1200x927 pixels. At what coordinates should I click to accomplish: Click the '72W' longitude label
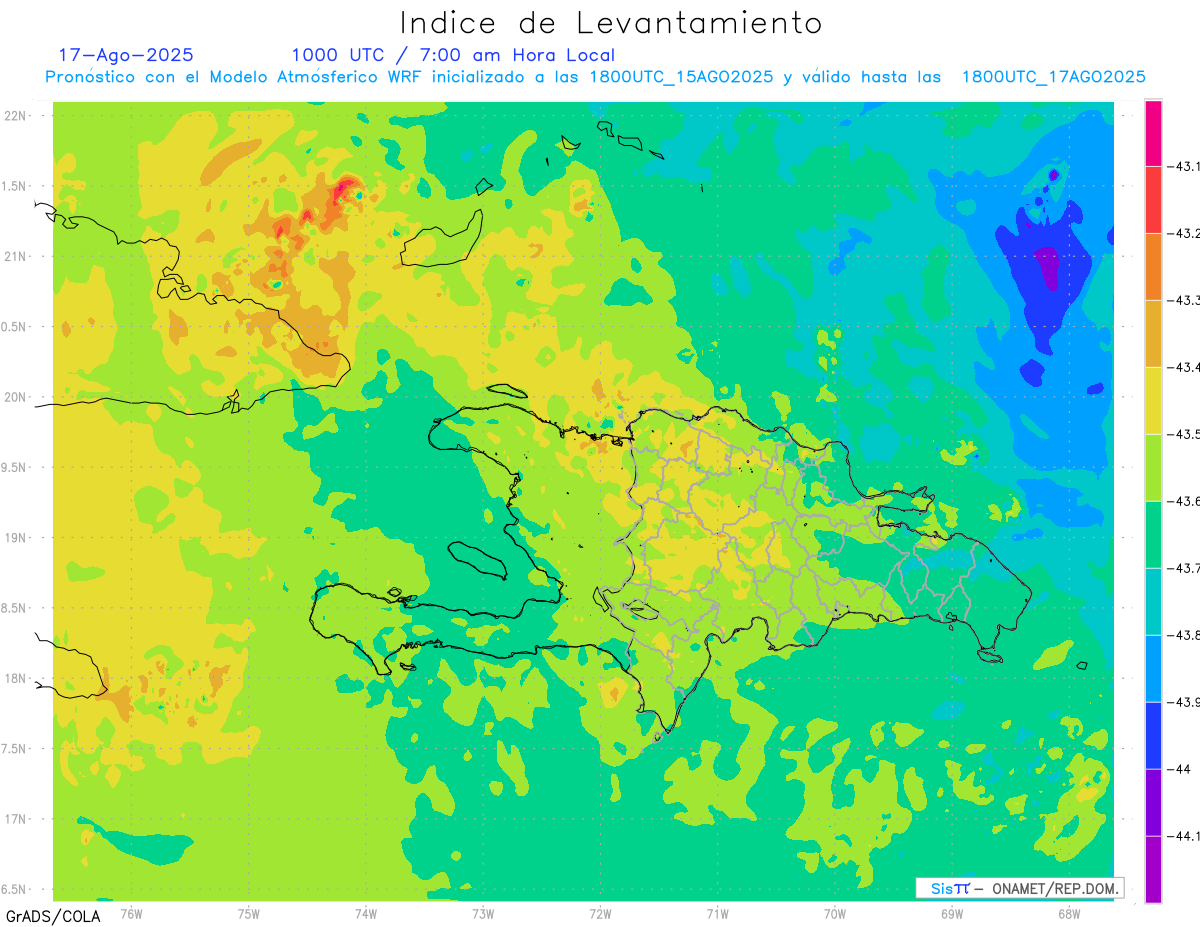click(600, 913)
